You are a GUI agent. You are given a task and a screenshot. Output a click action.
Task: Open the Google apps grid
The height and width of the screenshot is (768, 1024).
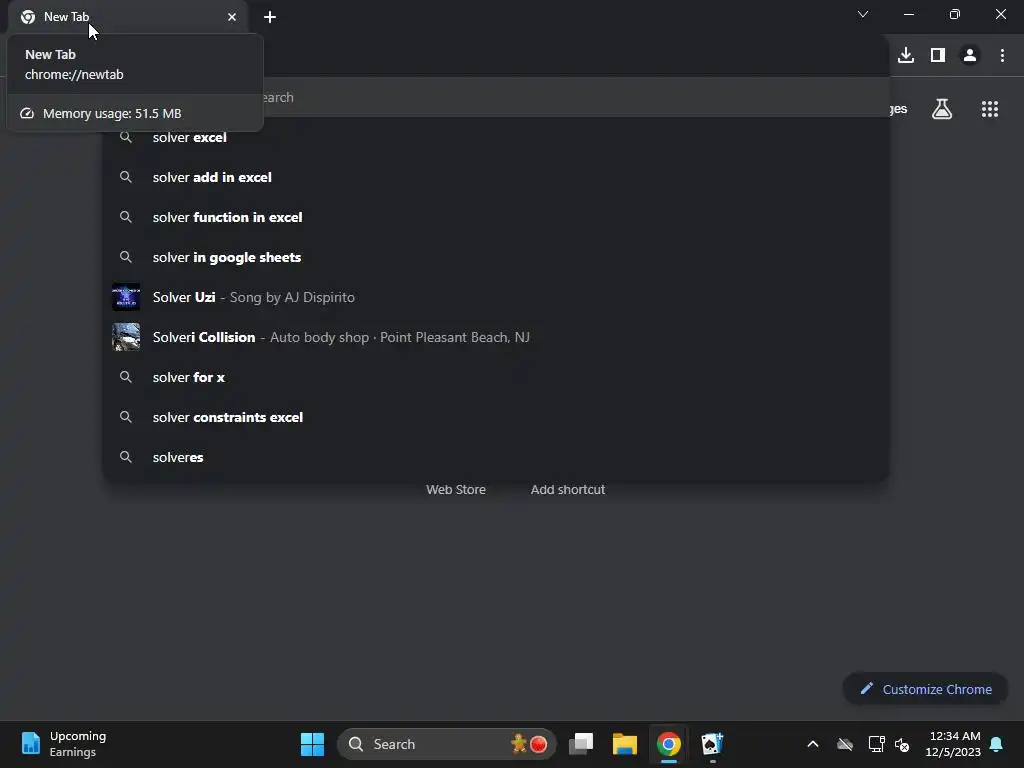[x=990, y=109]
